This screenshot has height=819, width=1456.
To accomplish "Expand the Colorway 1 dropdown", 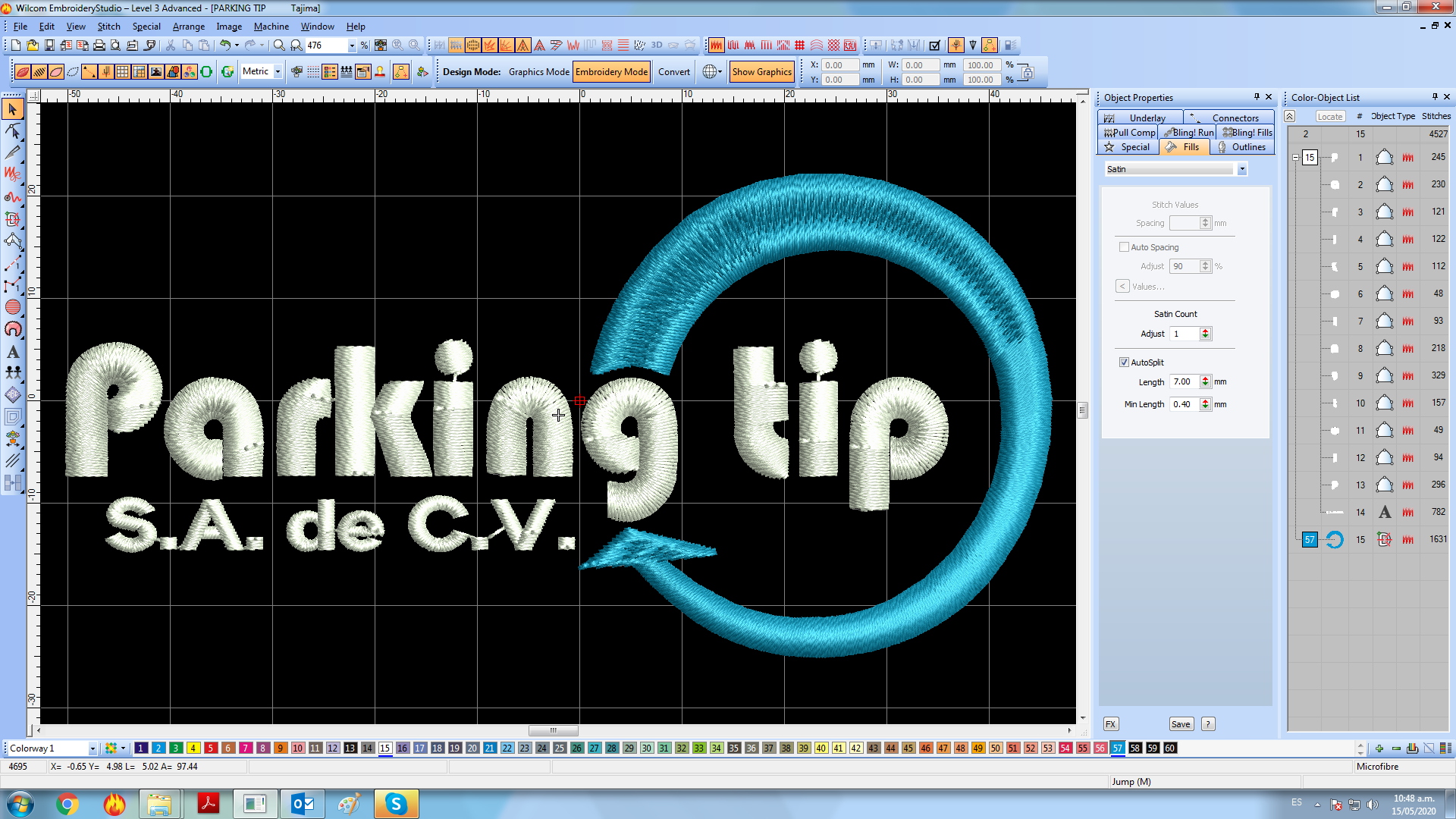I will point(93,748).
